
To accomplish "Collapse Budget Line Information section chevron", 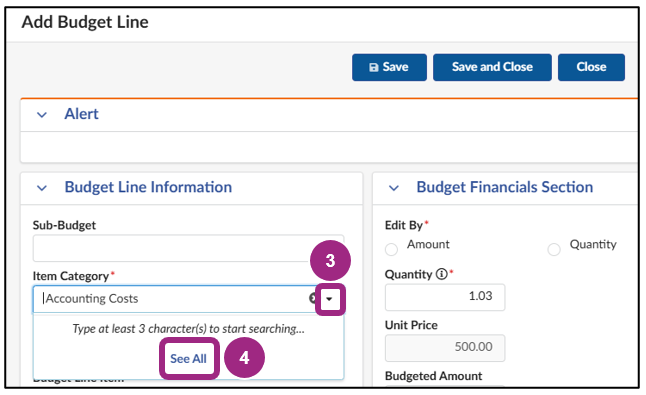I will pos(42,188).
